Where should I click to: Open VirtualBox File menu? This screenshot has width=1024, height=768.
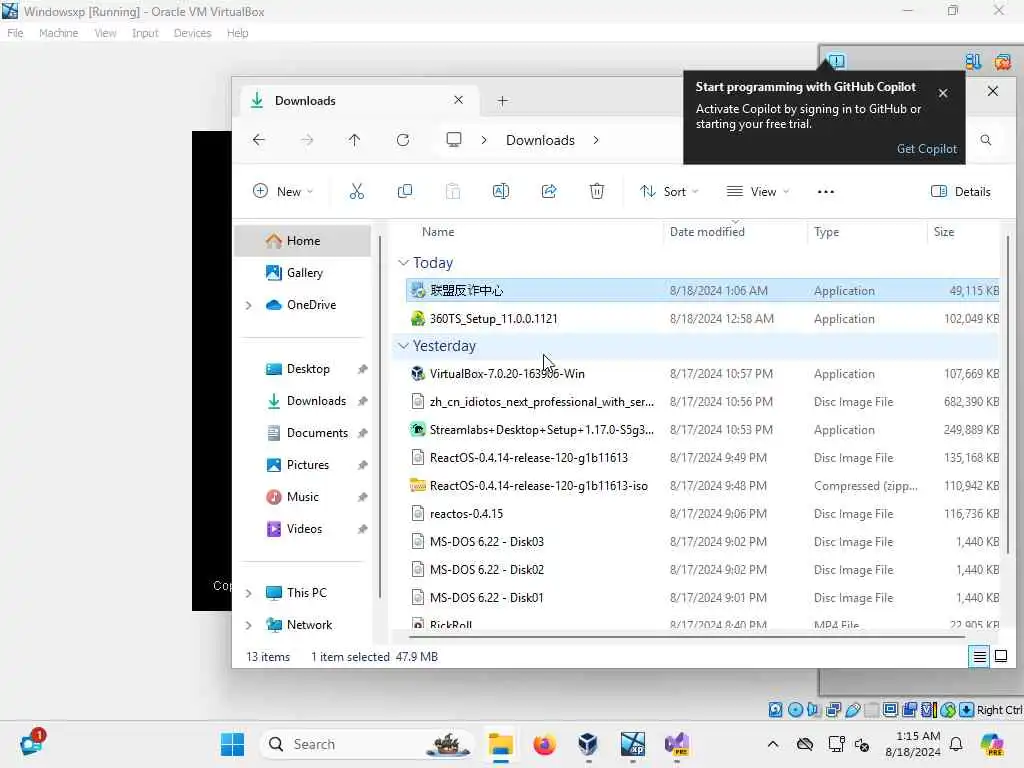(x=15, y=33)
